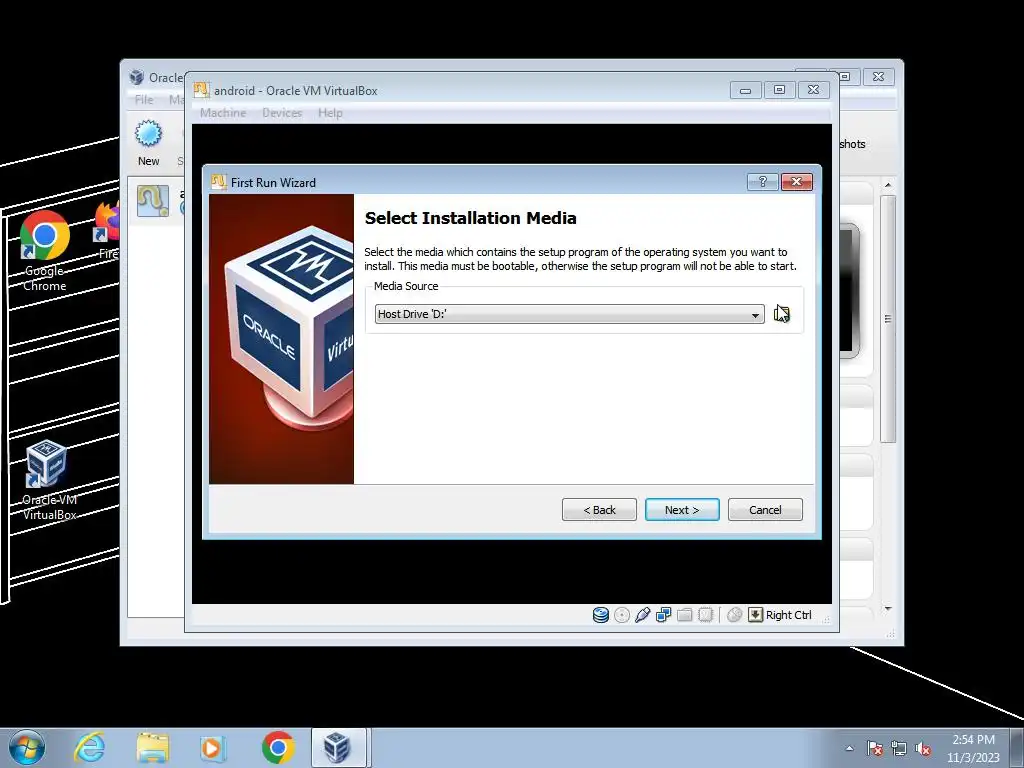Image resolution: width=1024 pixels, height=768 pixels.
Task: Click the Snapshots tab in VirtualBox Manager
Action: 852,144
